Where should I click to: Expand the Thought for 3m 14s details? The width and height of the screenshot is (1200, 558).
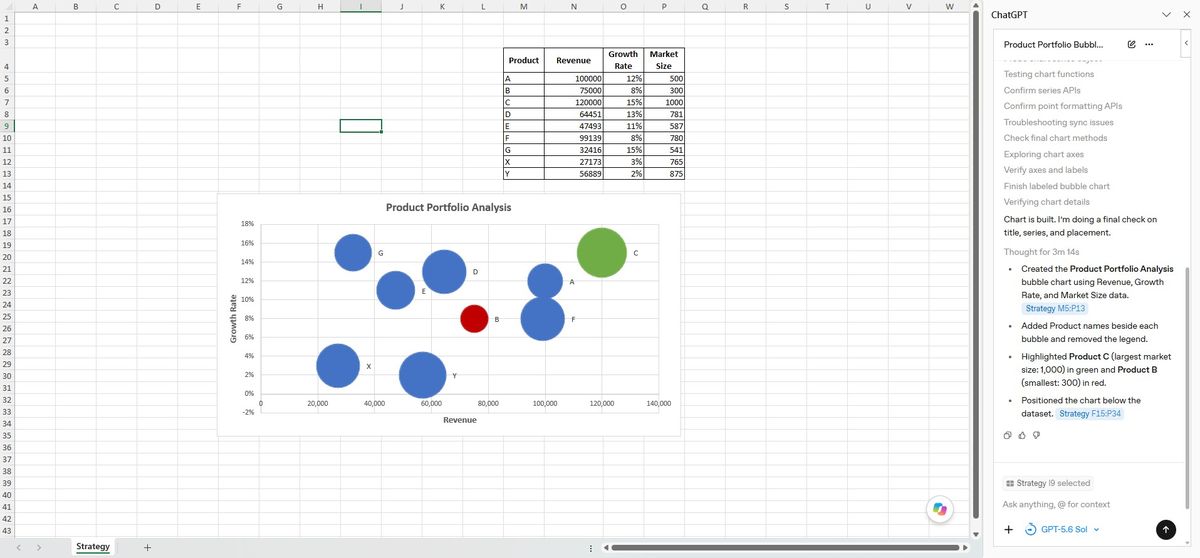(1041, 252)
